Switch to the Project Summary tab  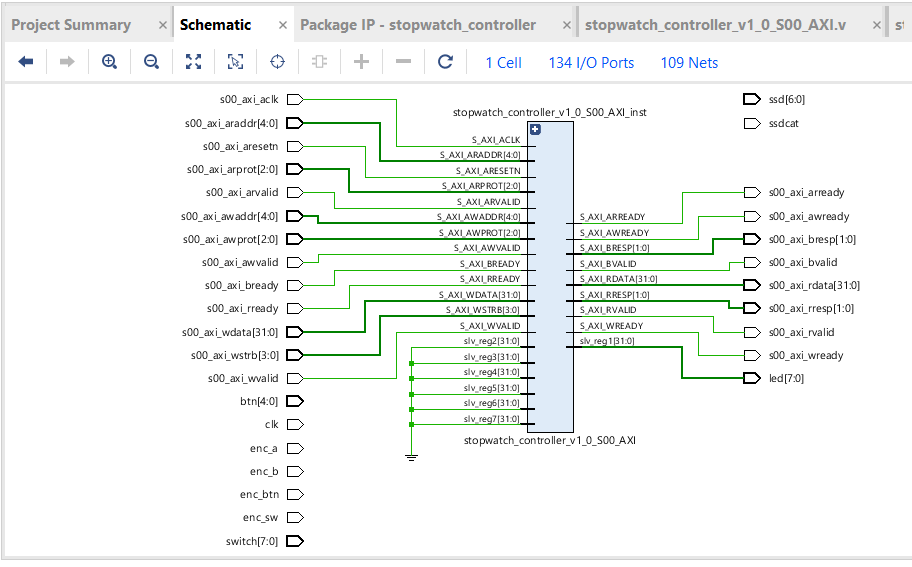click(71, 25)
